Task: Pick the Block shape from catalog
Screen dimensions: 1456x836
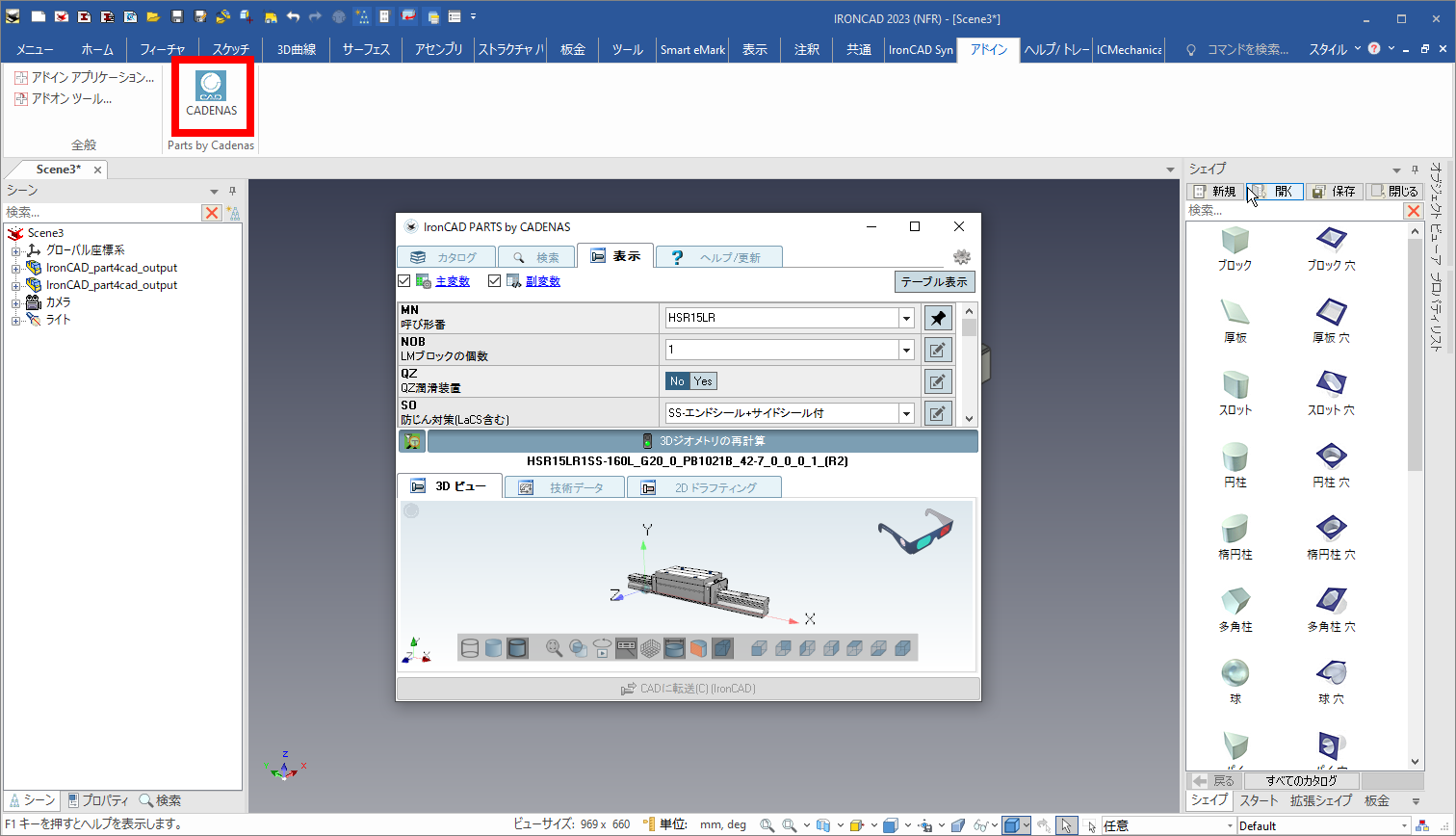Action: [1235, 248]
